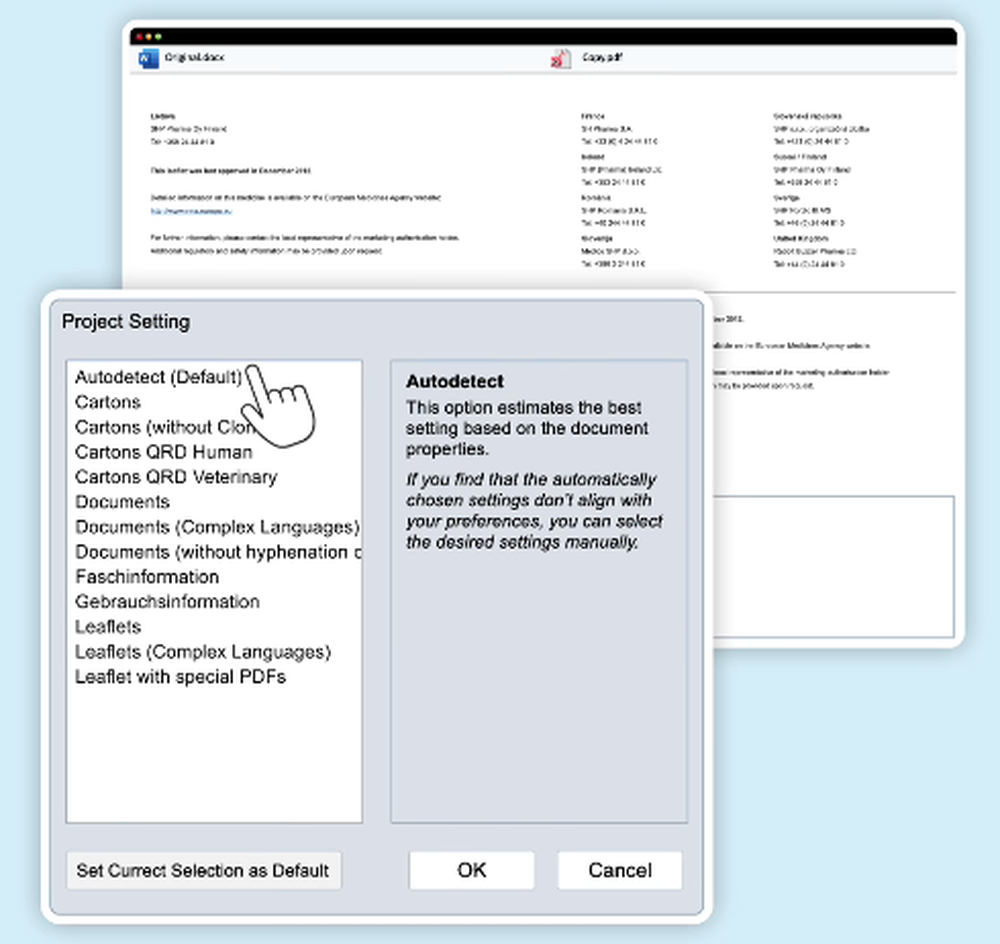This screenshot has width=1000, height=944.
Task: Choose Leaflet with special PDFs
Action: click(180, 677)
